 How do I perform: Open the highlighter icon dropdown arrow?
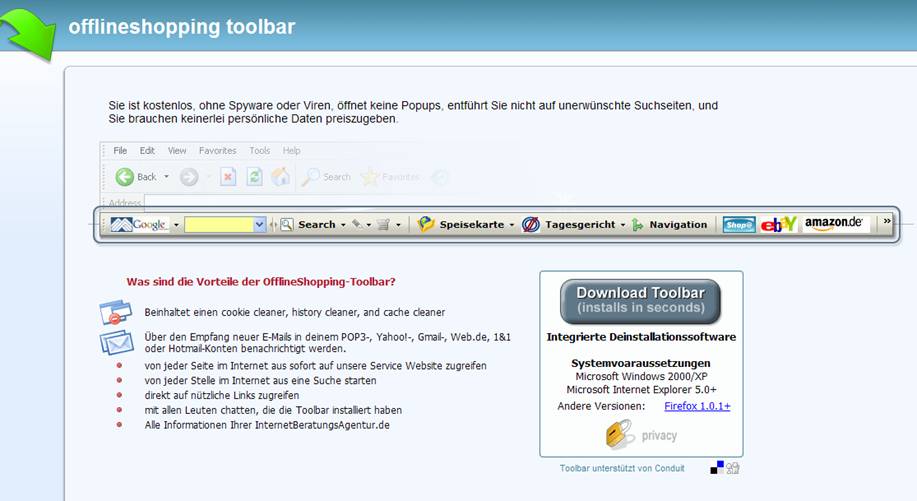[x=368, y=225]
